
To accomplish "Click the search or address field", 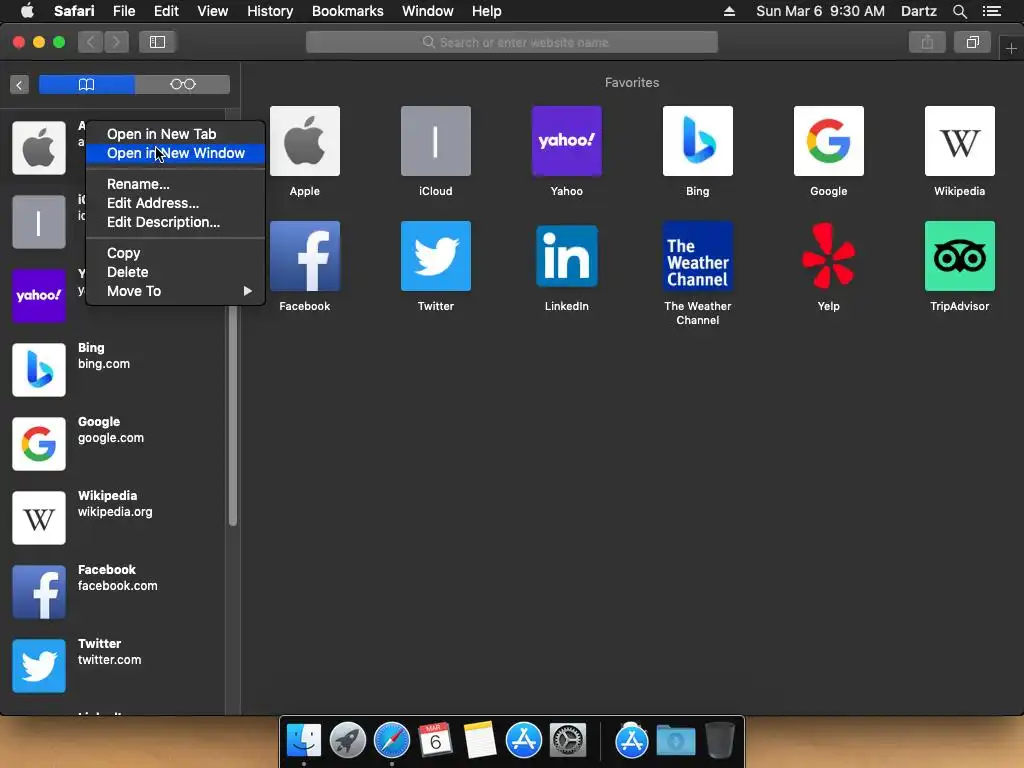I will point(511,42).
